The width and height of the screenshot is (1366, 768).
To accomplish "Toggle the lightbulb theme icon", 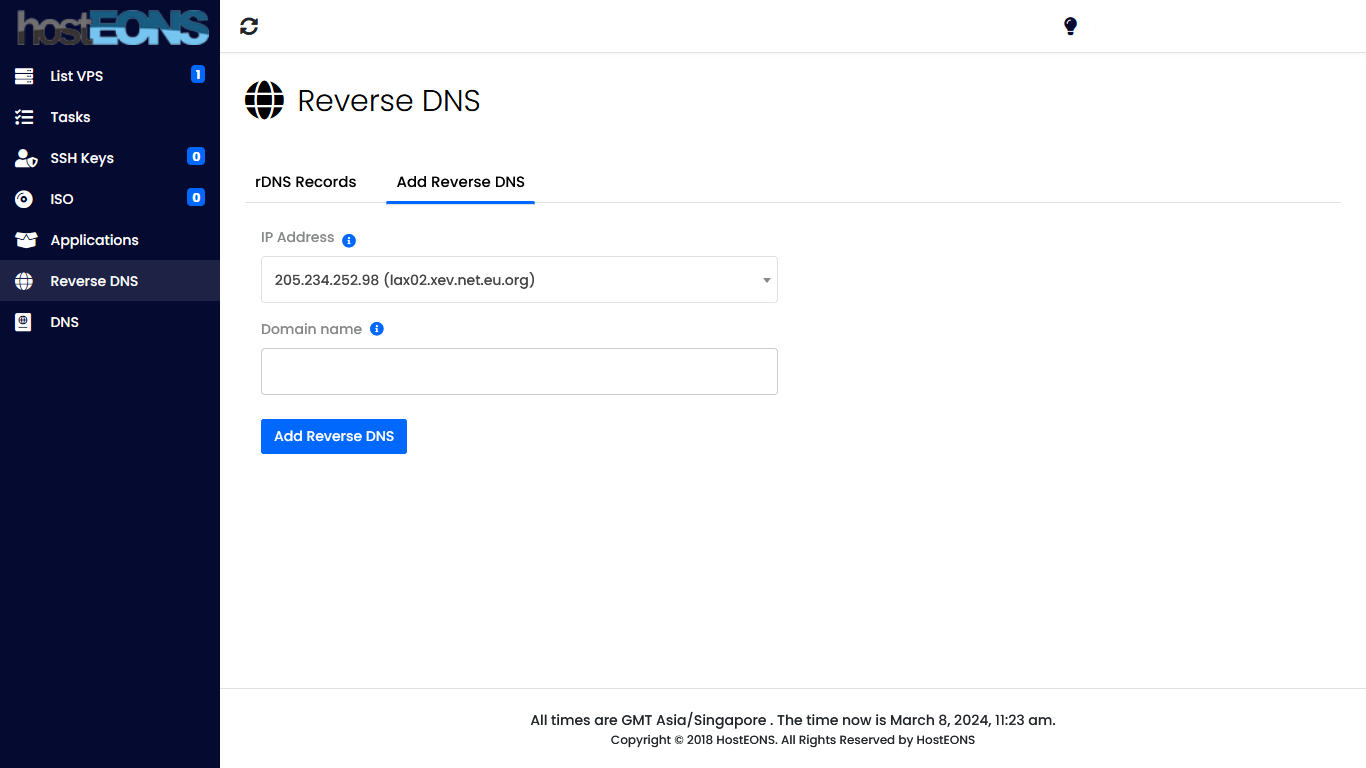I will pyautogui.click(x=1070, y=26).
